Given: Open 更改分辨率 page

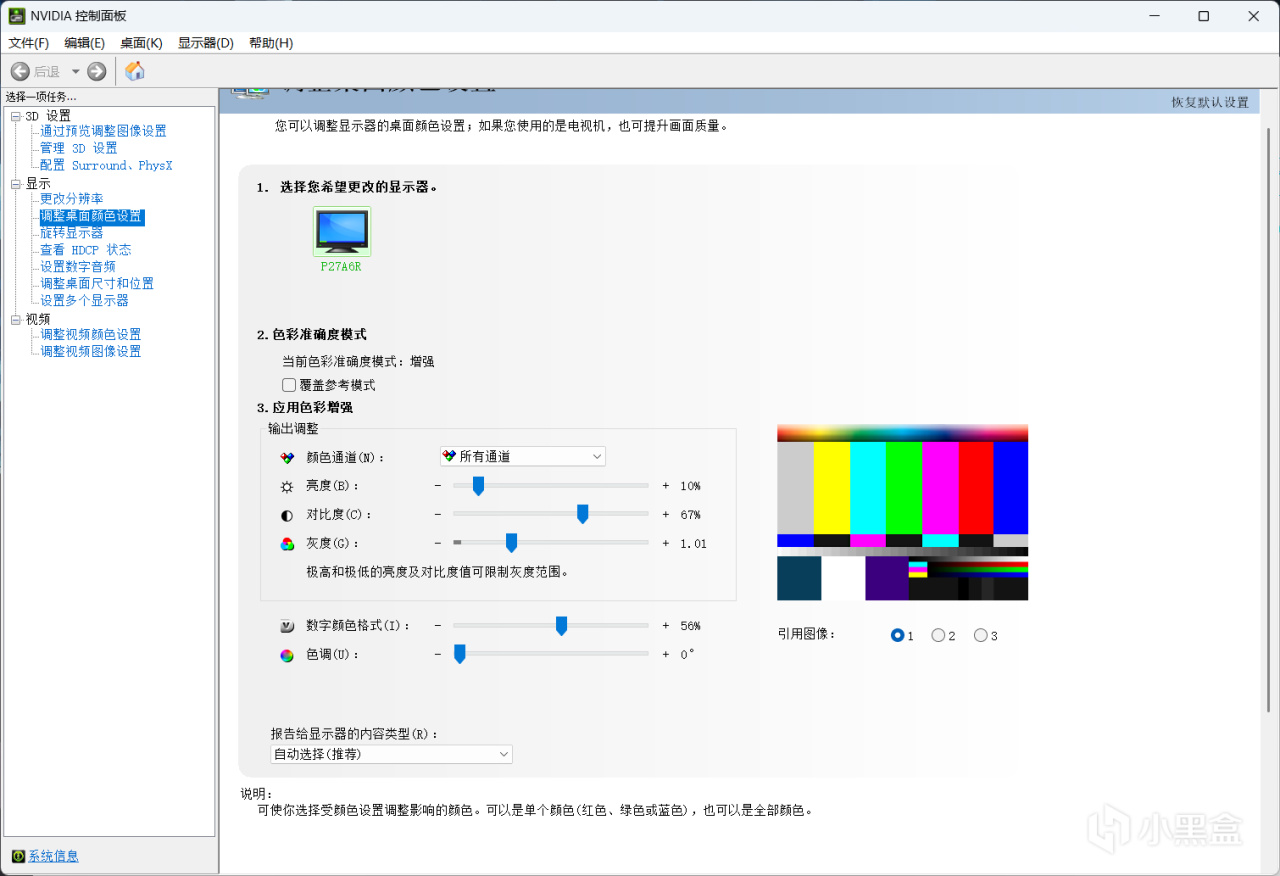Looking at the screenshot, I should [x=72, y=199].
